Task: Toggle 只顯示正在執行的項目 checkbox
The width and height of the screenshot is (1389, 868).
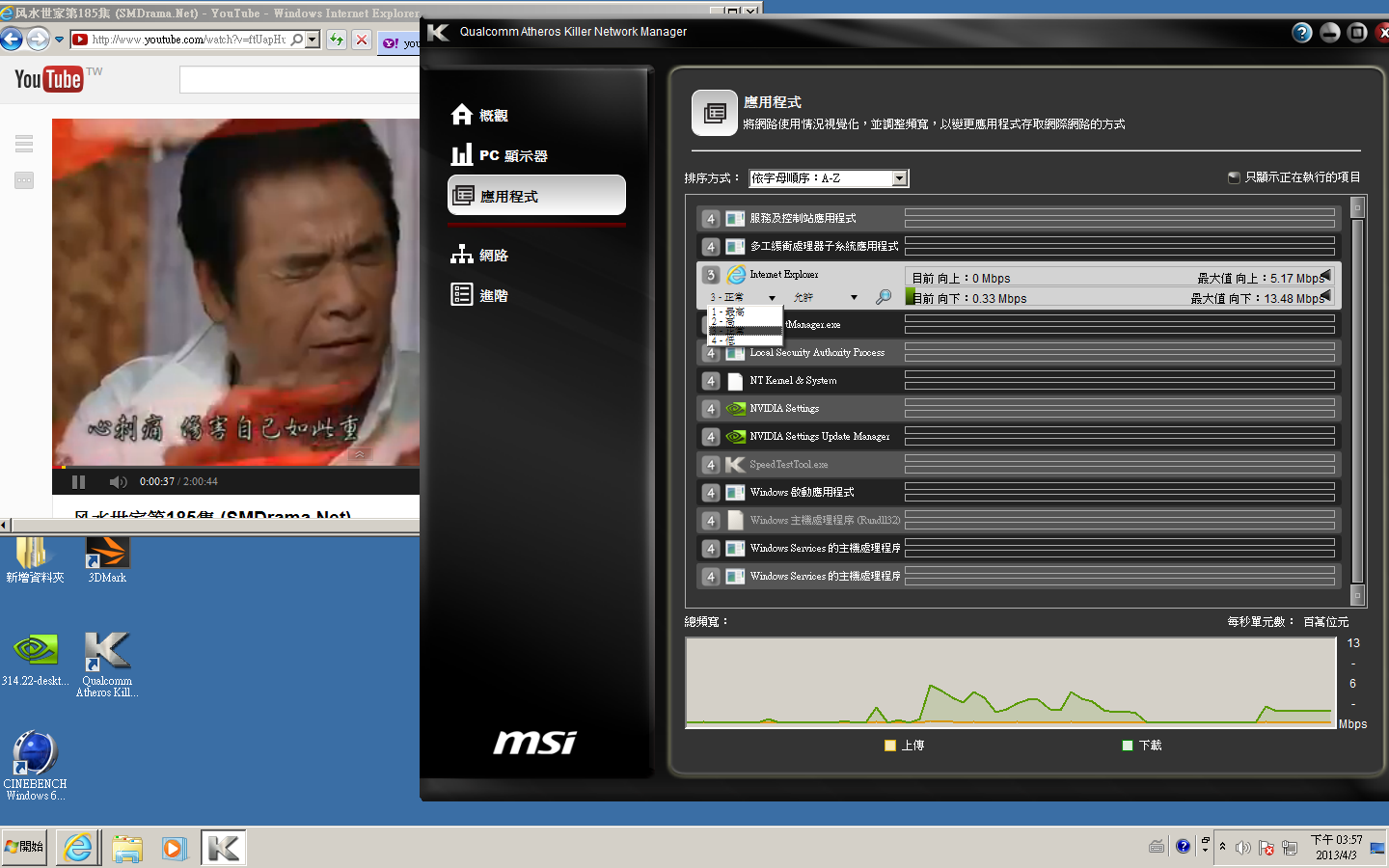Action: (1233, 177)
